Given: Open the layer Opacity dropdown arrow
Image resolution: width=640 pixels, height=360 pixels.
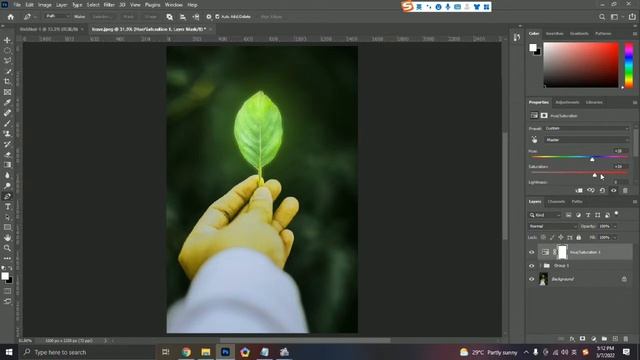Looking at the screenshot, I should tap(615, 226).
